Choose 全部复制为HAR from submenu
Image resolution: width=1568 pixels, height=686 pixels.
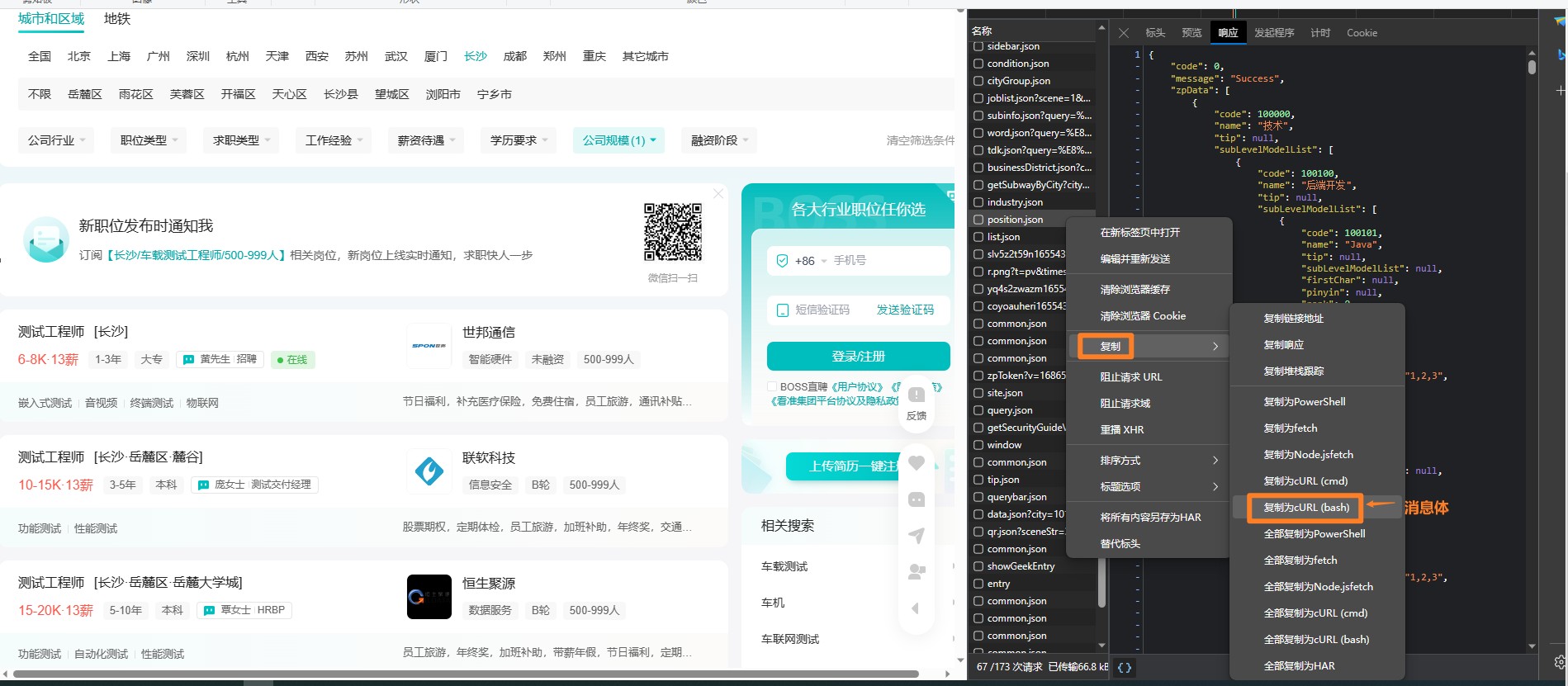point(1318,666)
